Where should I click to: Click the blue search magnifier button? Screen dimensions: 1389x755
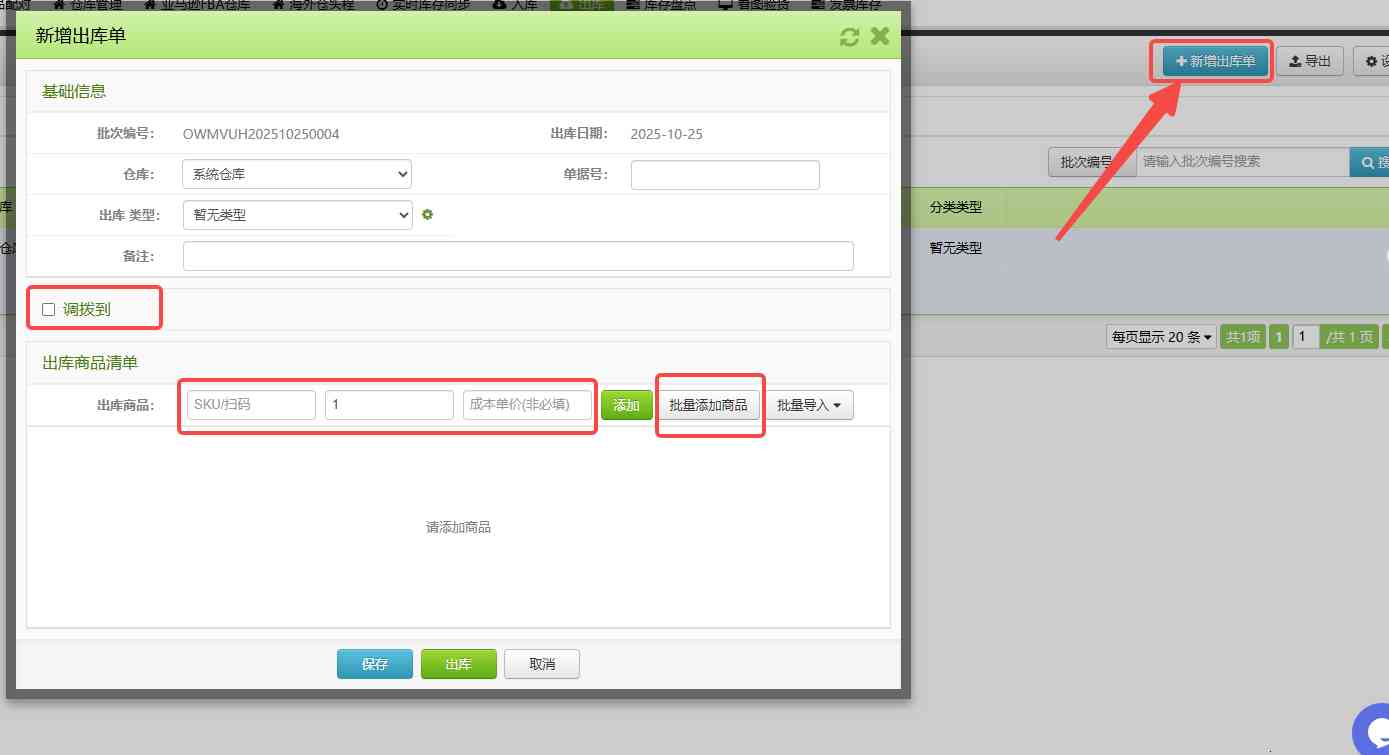tap(1369, 162)
